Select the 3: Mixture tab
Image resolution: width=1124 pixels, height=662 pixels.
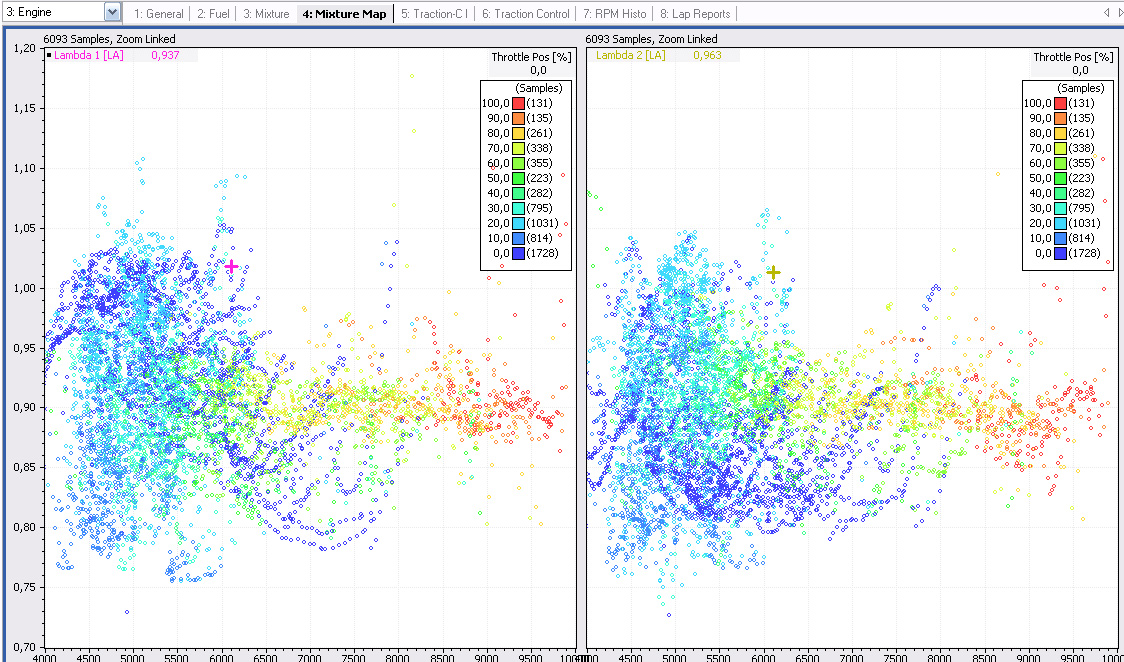[265, 14]
